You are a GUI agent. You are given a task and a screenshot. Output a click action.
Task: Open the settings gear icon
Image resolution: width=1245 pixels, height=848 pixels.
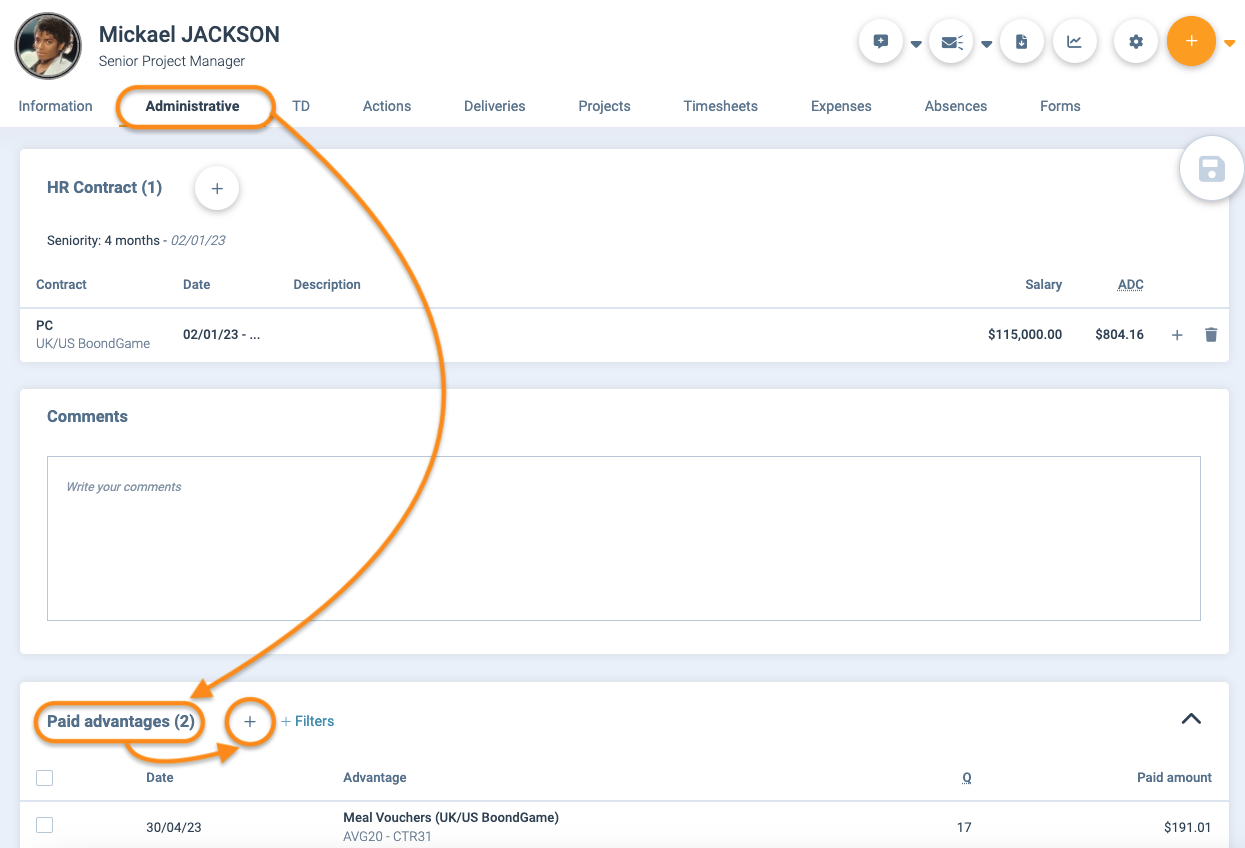1135,42
